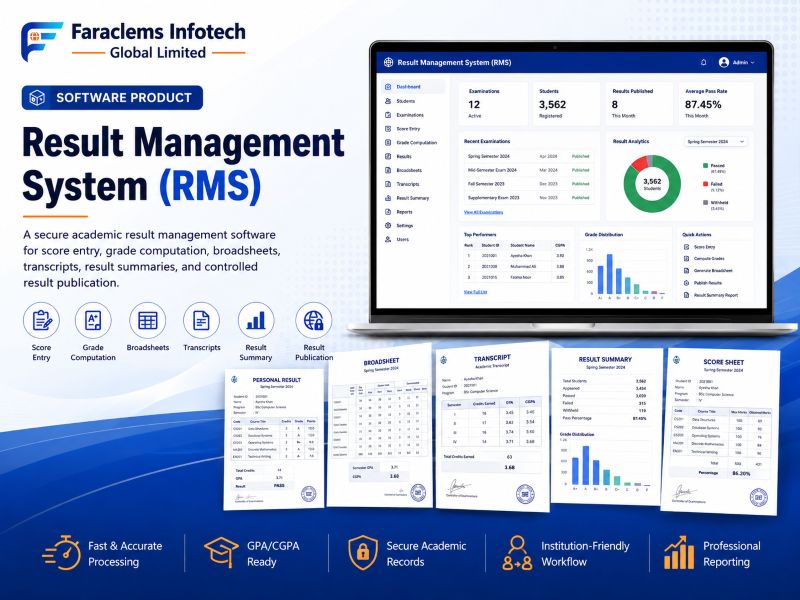Select the Supplementary Exam 2023 row
The width and height of the screenshot is (800, 600).
pyautogui.click(x=529, y=197)
